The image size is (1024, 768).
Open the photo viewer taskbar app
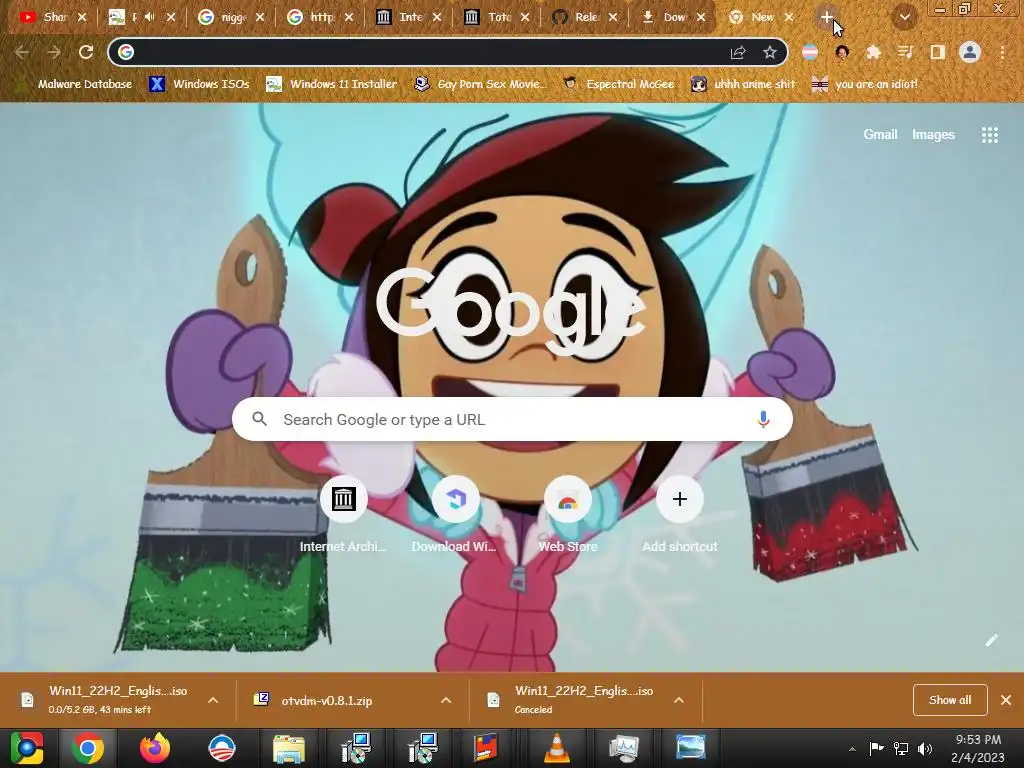pyautogui.click(x=690, y=748)
